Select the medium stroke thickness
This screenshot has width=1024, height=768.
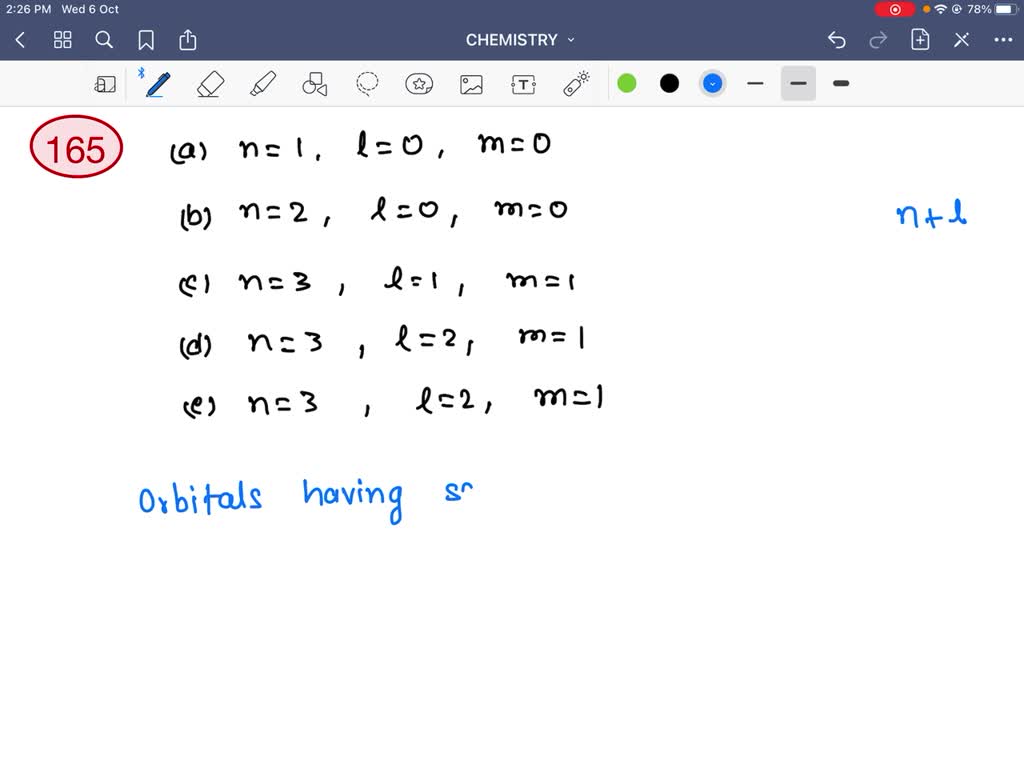point(797,83)
